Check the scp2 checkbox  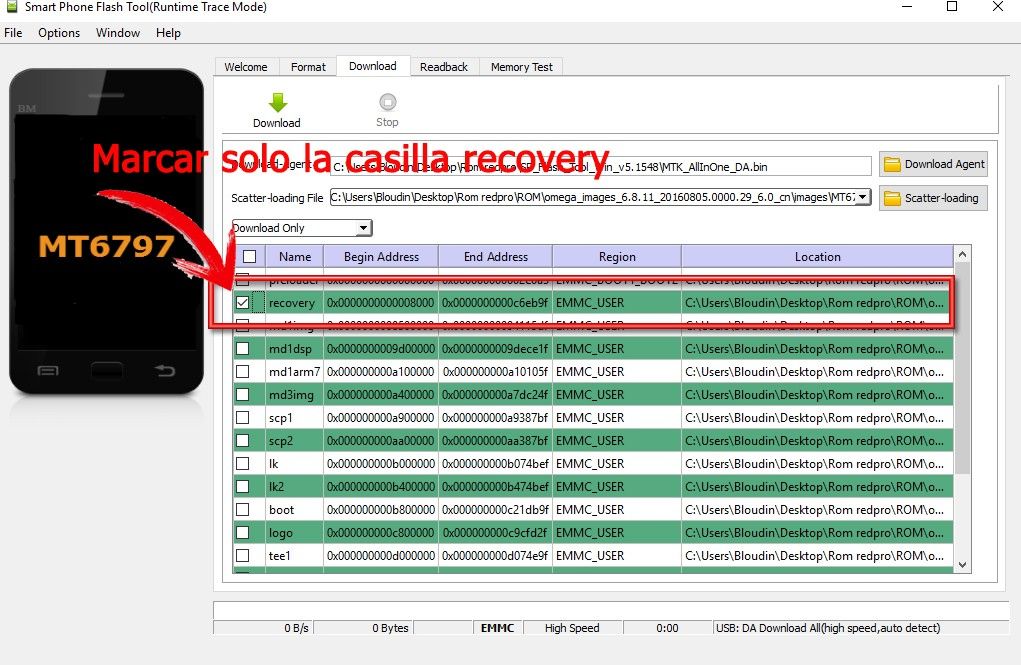tap(242, 440)
